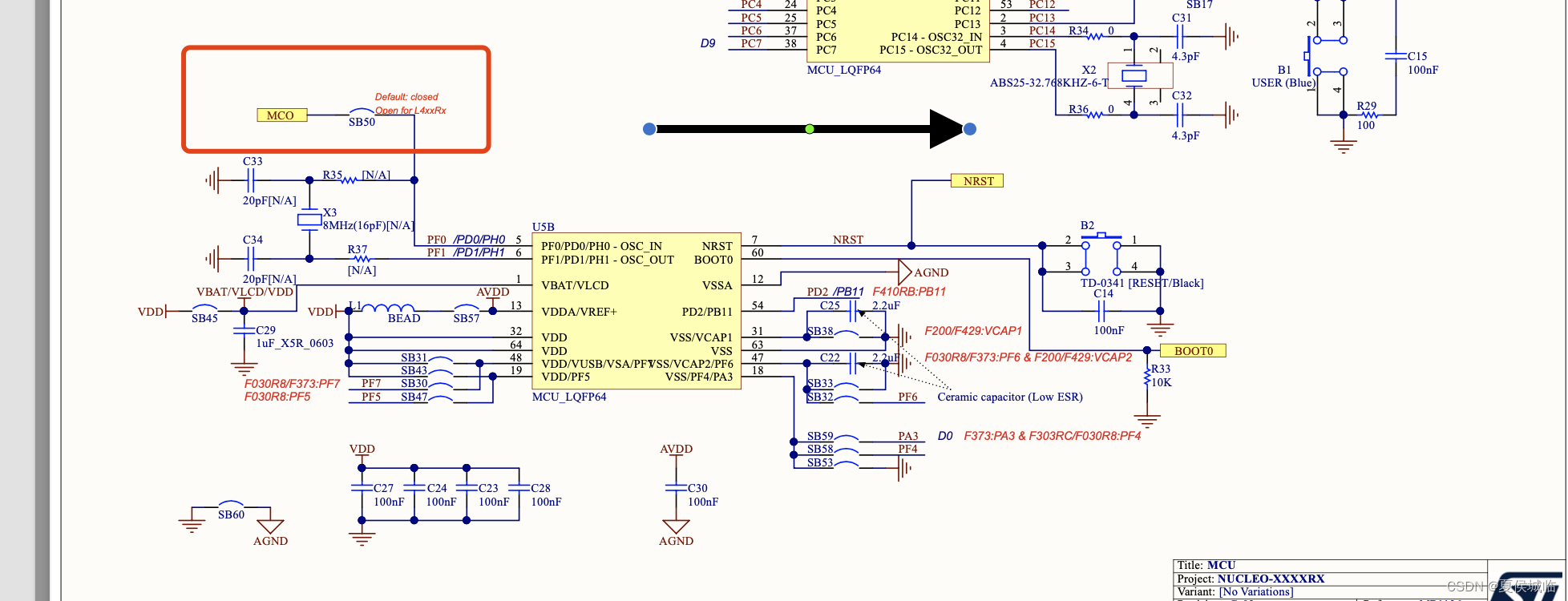Click pin name "PF1/PD1/PH1 - OSC_OUT"

pyautogui.click(x=608, y=260)
